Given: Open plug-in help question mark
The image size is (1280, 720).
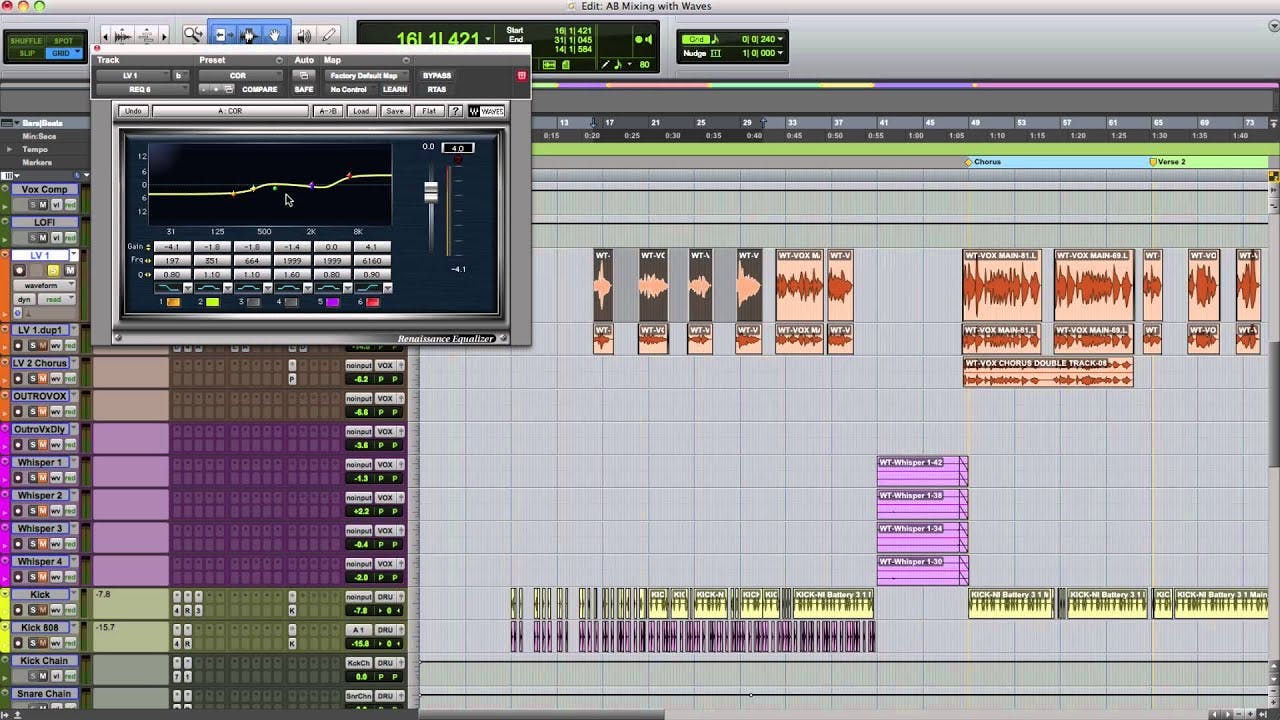Looking at the screenshot, I should click(x=455, y=111).
